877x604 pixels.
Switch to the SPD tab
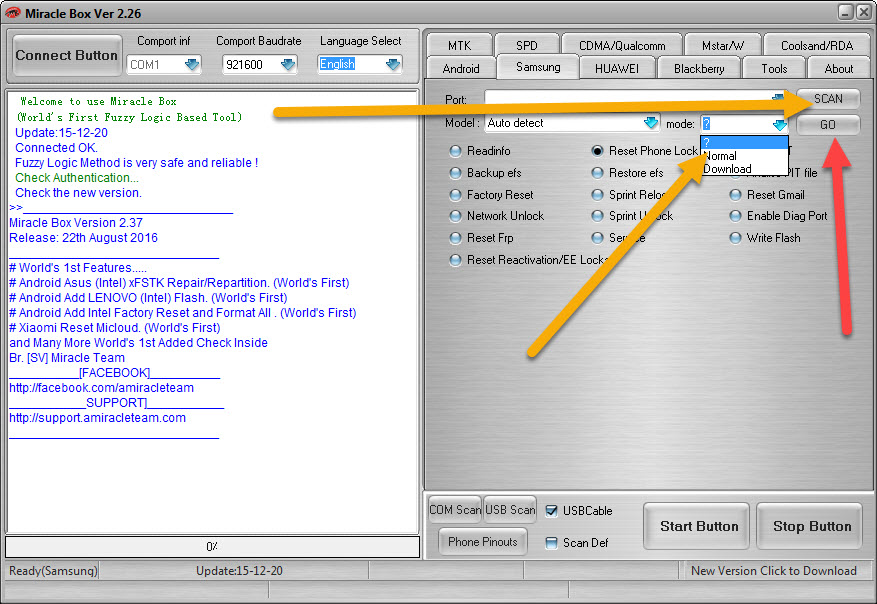coord(526,45)
